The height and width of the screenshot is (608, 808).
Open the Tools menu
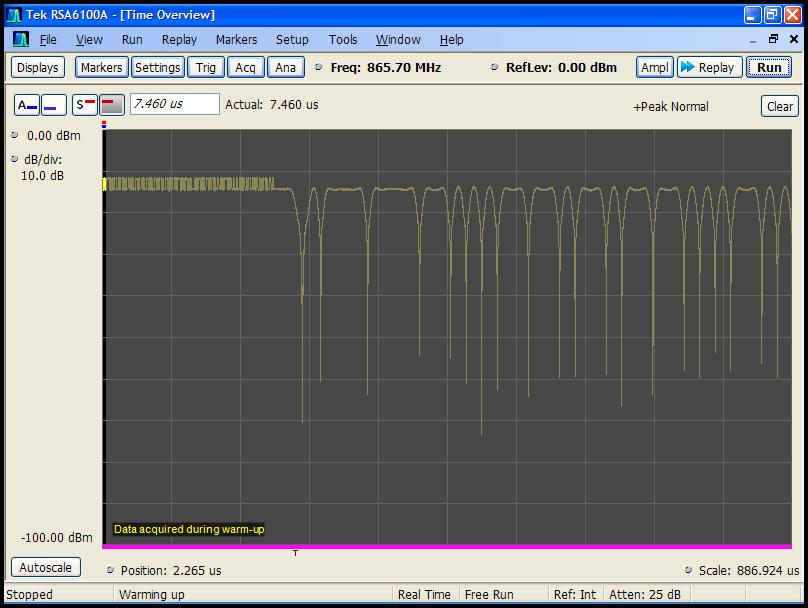pos(343,40)
